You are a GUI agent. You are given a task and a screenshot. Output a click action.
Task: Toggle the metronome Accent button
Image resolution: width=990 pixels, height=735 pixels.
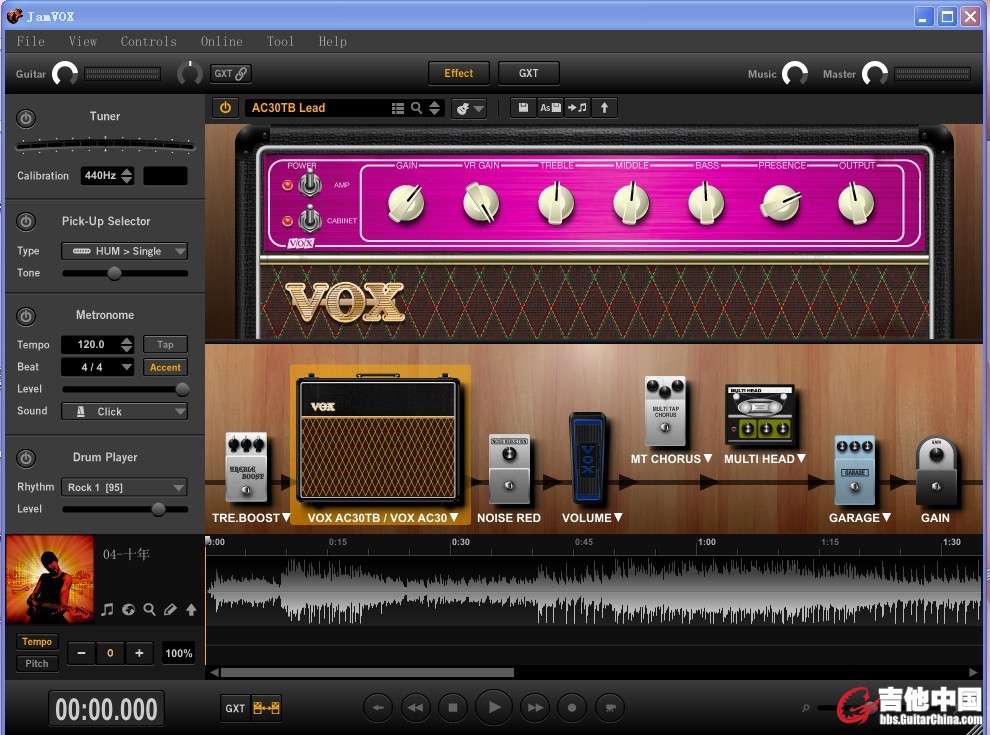(x=165, y=368)
